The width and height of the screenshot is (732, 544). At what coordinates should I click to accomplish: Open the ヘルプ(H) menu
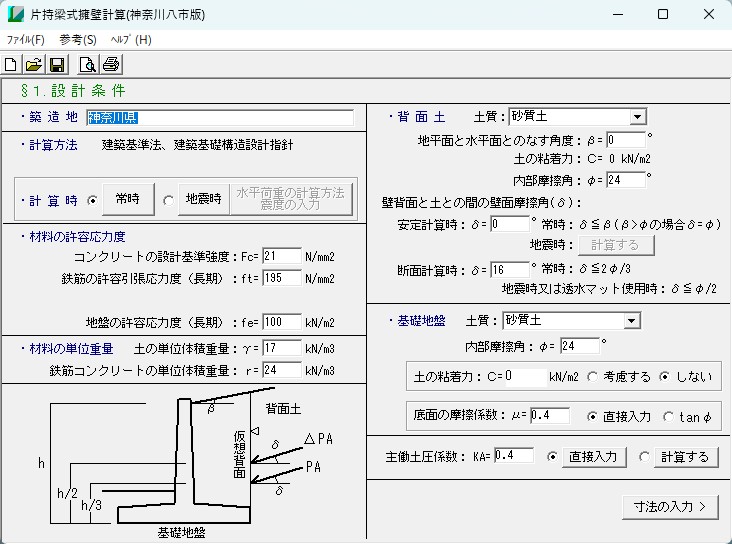[x=130, y=40]
